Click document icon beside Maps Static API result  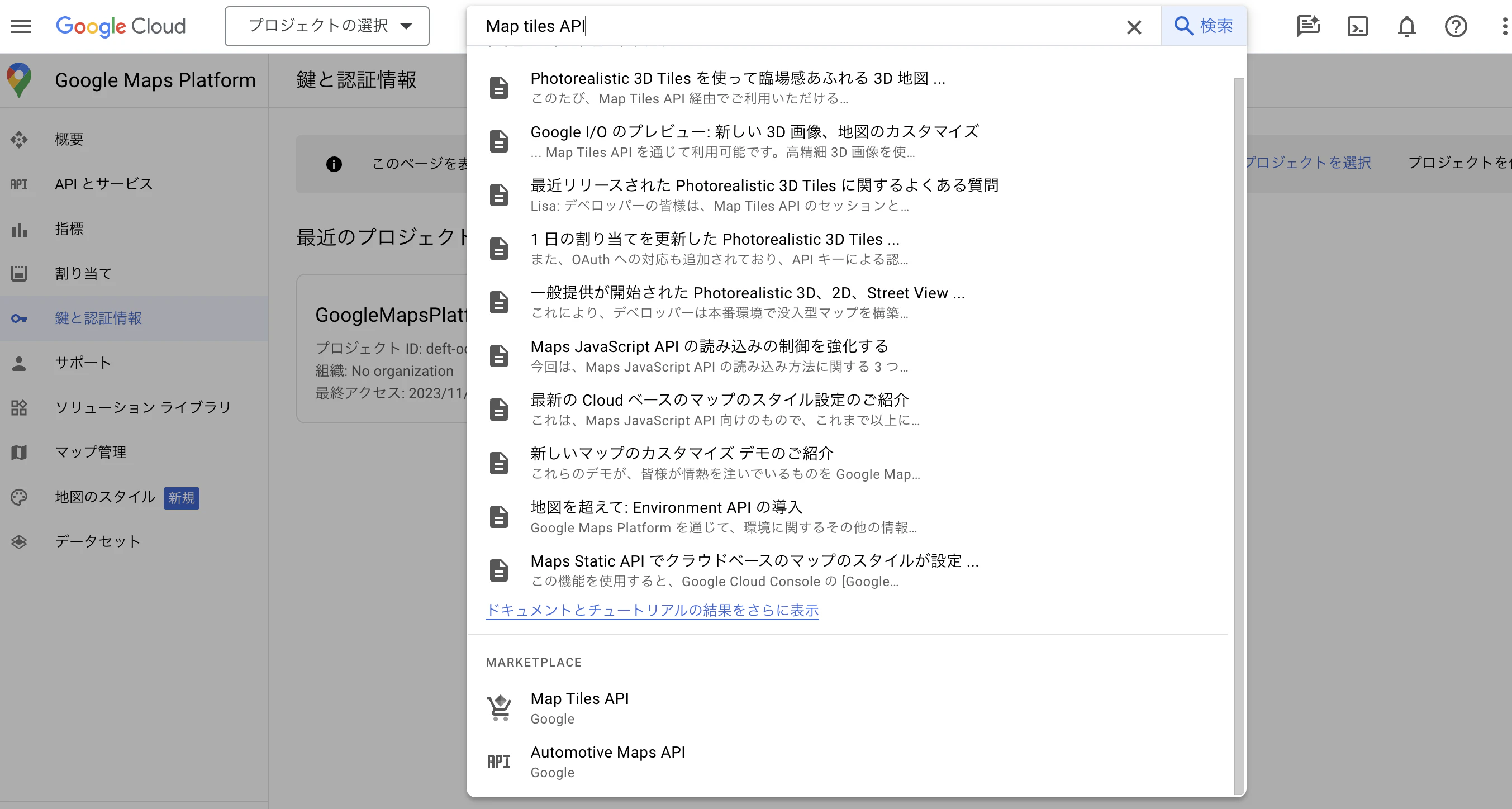coord(499,570)
